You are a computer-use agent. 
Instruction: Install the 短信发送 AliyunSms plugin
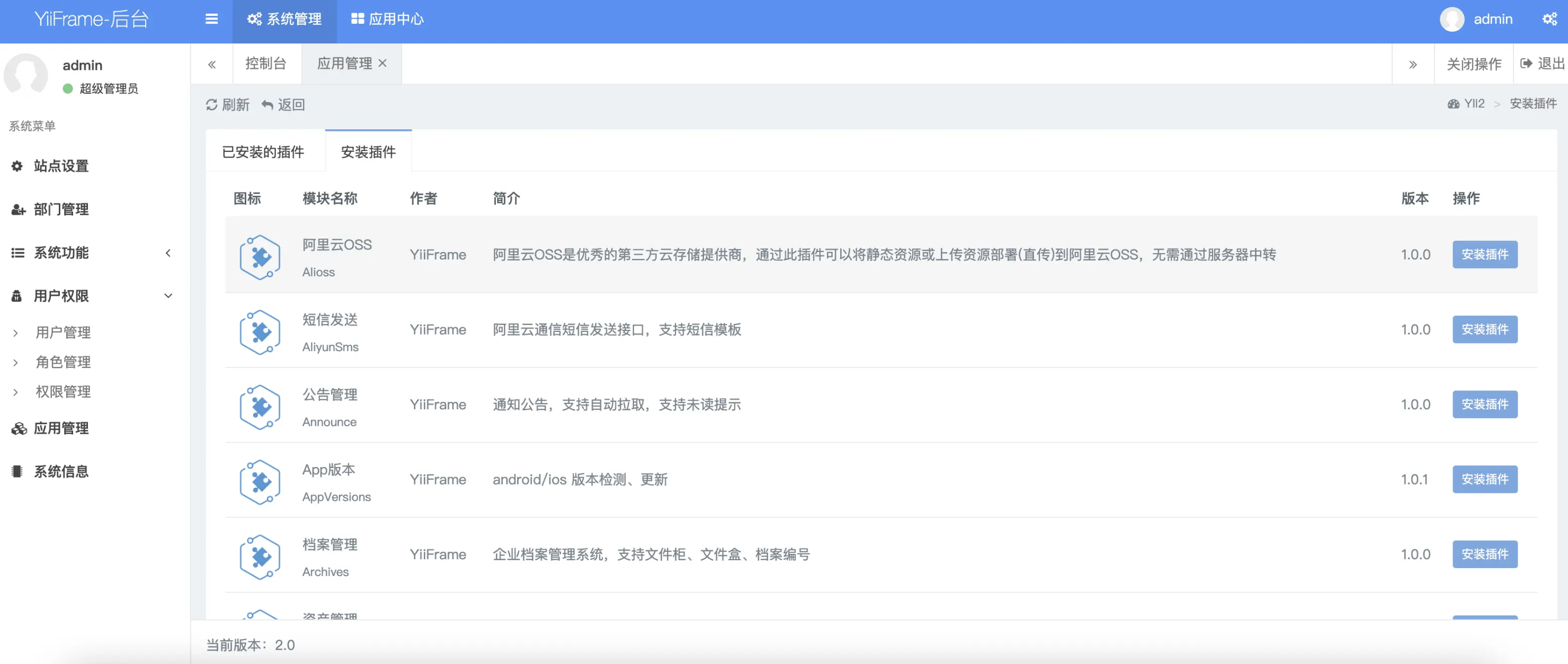[x=1485, y=329]
